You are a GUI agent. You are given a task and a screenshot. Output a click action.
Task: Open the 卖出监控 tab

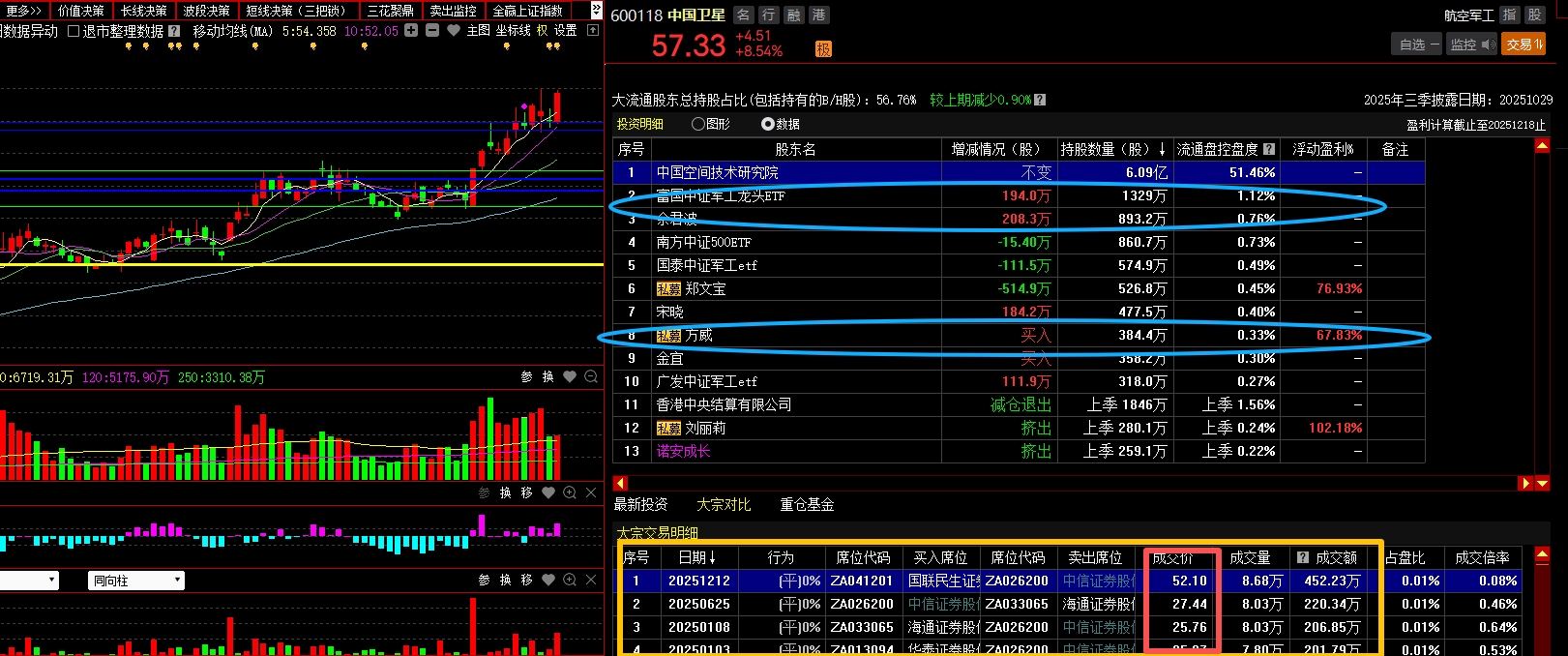(454, 11)
